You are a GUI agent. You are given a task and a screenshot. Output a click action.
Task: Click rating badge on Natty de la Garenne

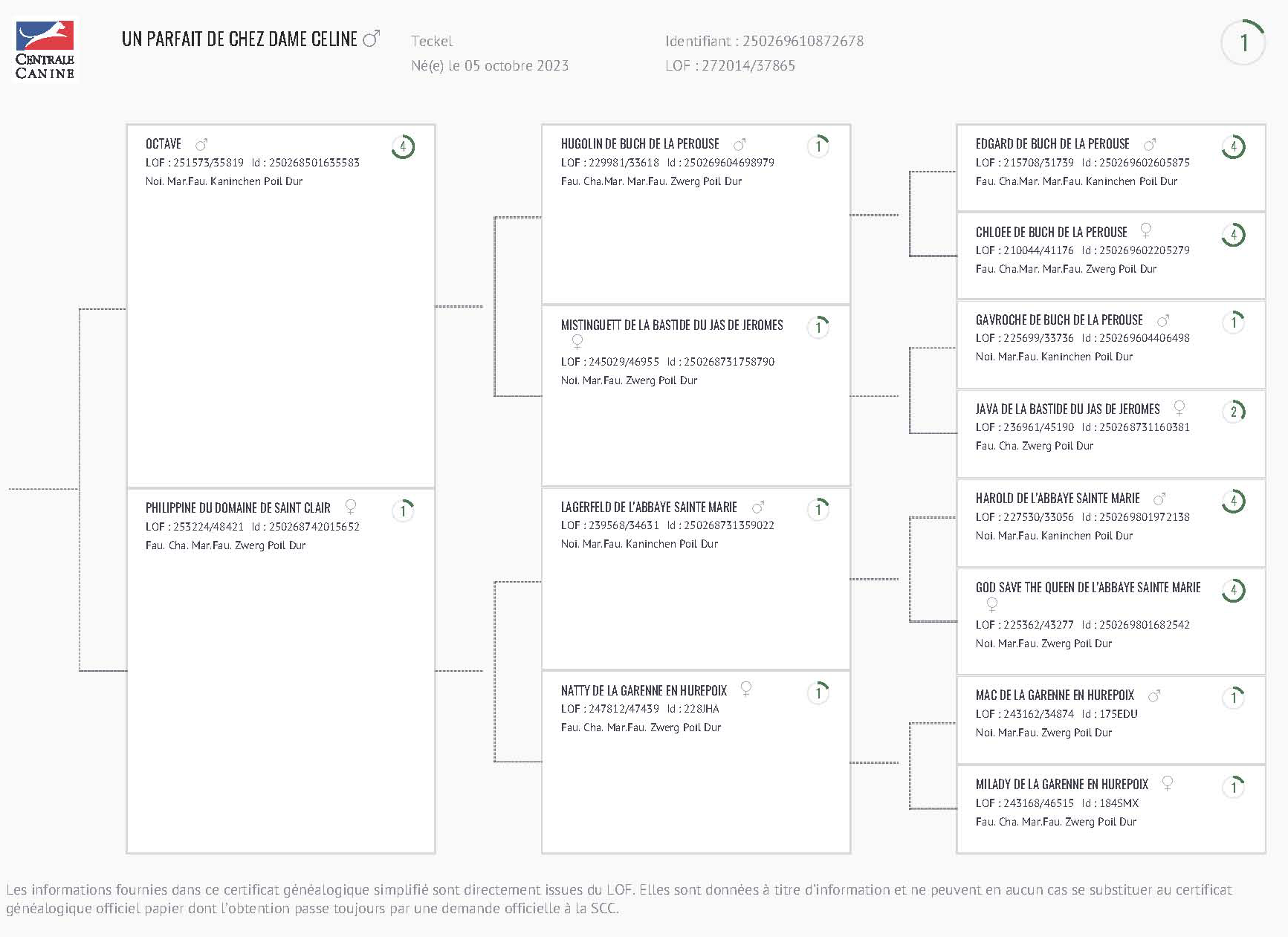[818, 693]
